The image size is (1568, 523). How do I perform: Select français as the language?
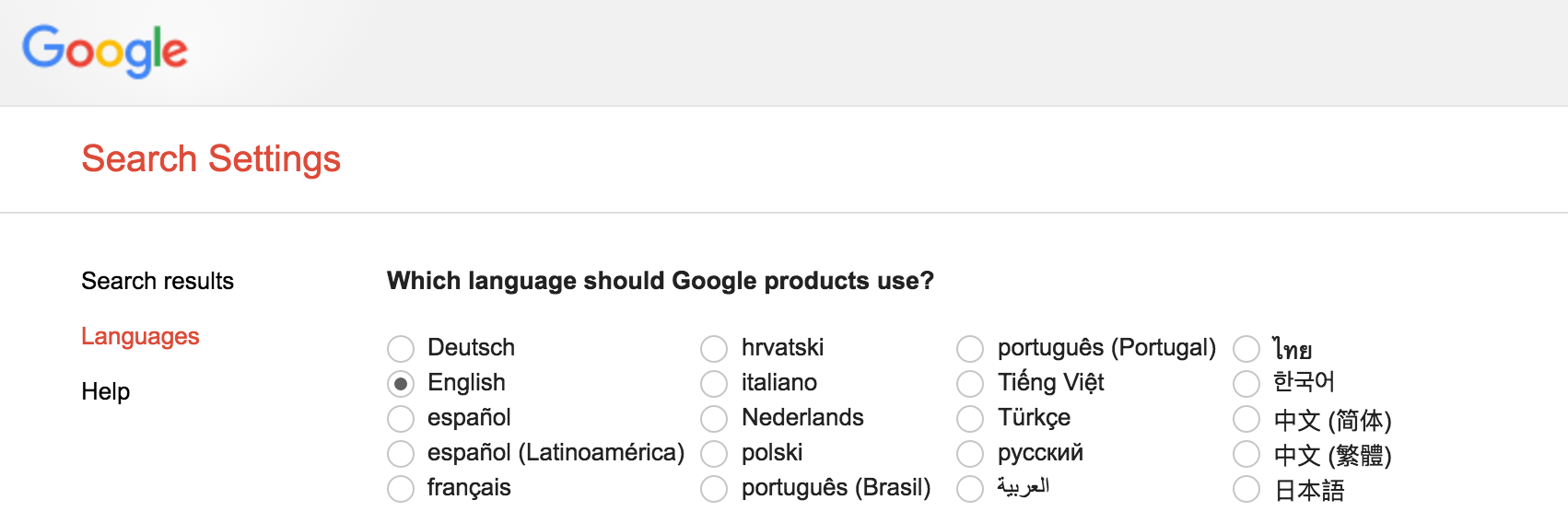[x=401, y=489]
